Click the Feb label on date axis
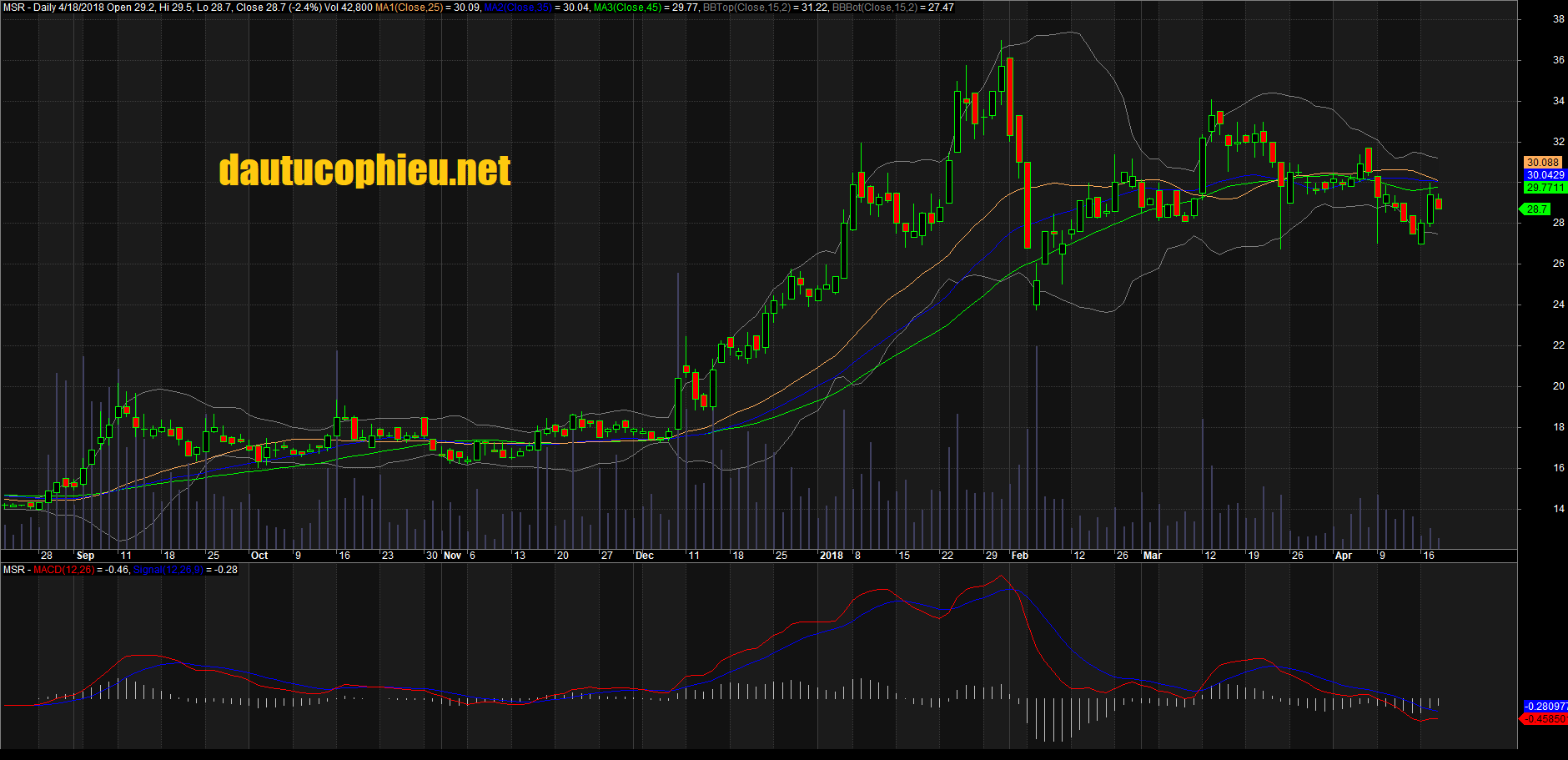The image size is (1568, 760). pos(1019,556)
